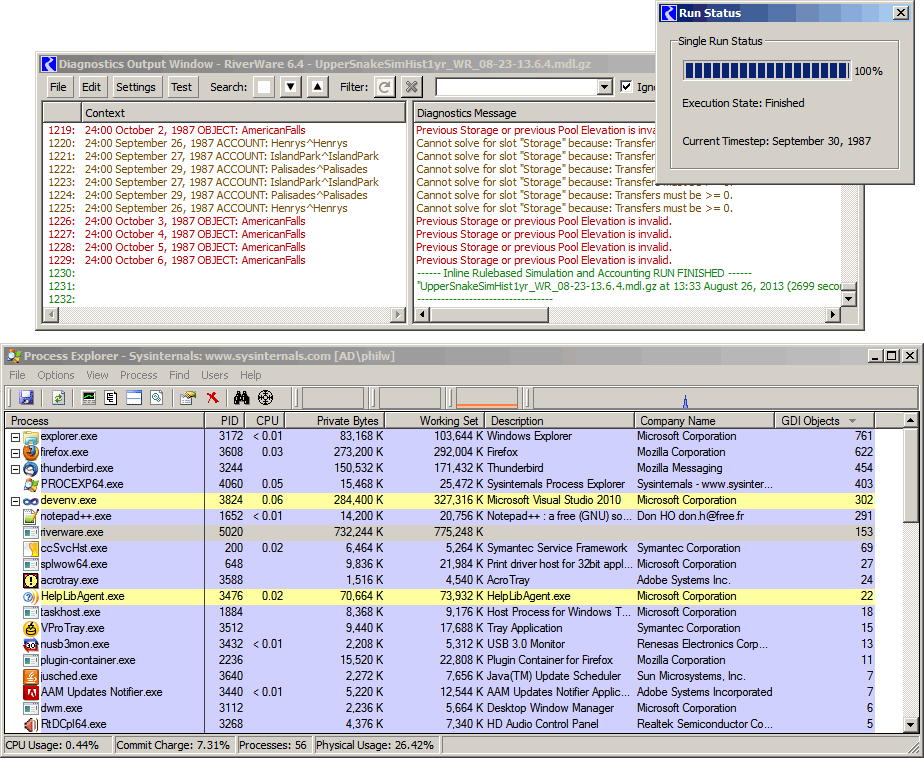
Task: Collapse the devenv.exe tree node
Action: click(16, 501)
